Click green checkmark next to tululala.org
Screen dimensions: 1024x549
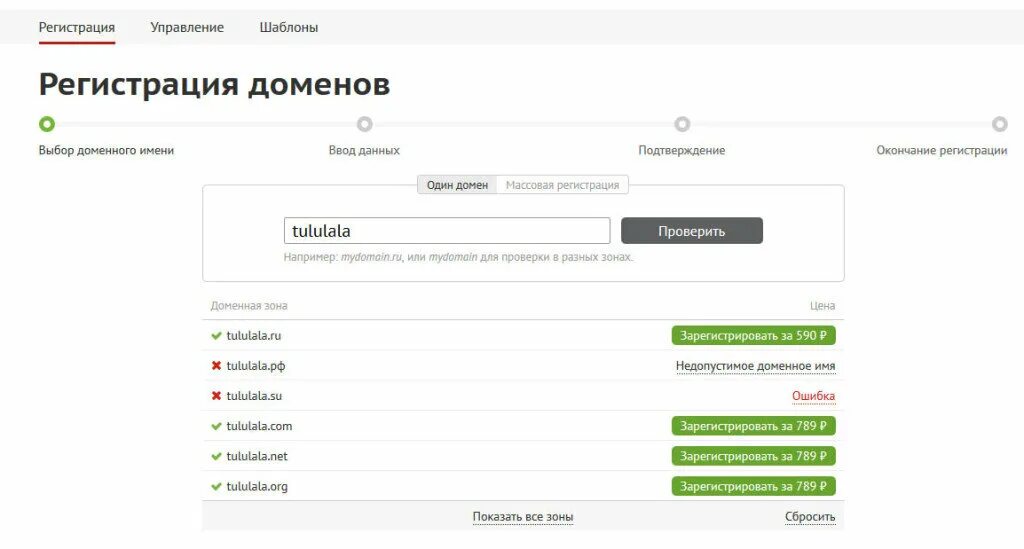point(216,486)
